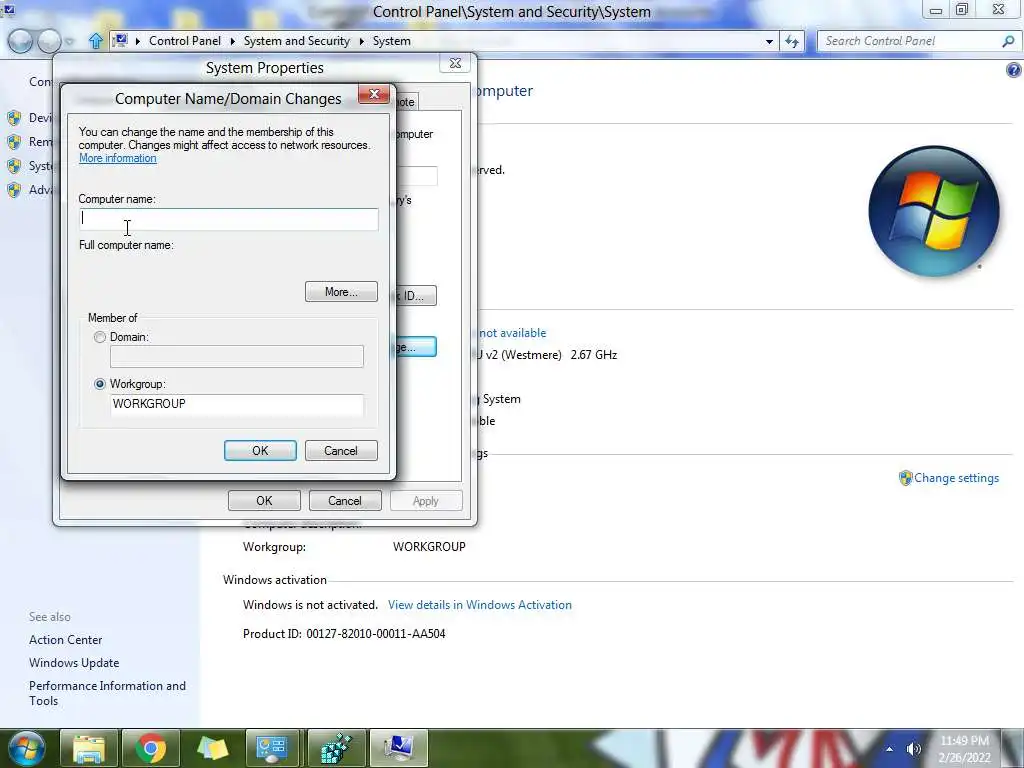Click the volume speaker tray icon
The image size is (1024, 768).
pos(914,749)
